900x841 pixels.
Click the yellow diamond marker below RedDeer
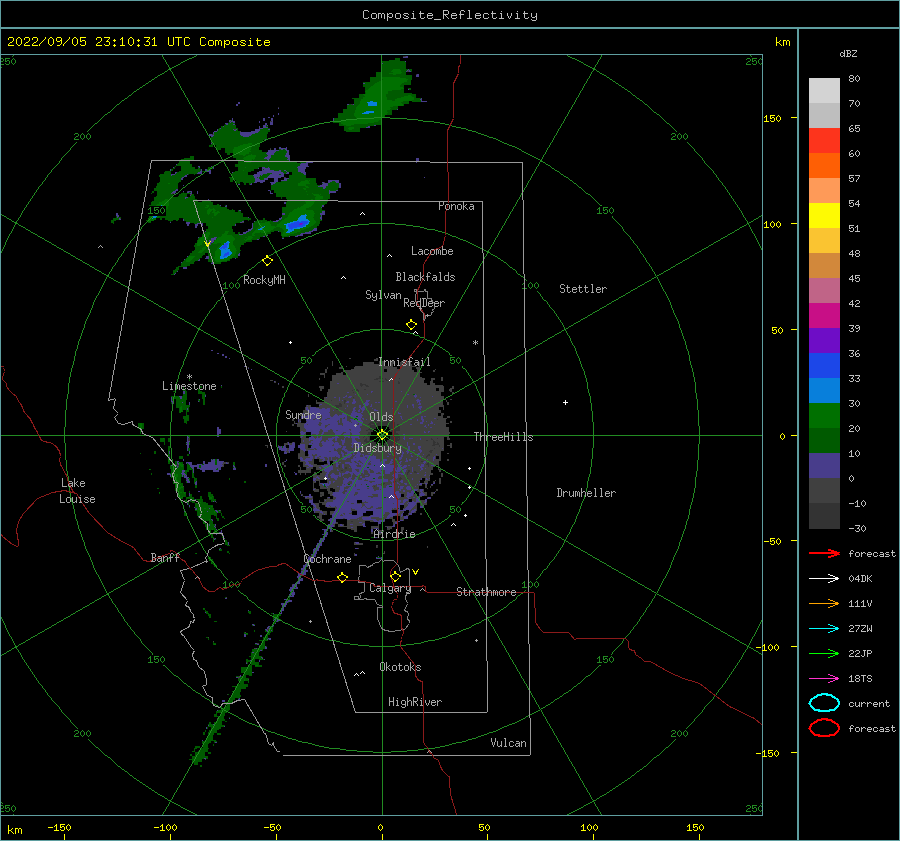click(411, 325)
